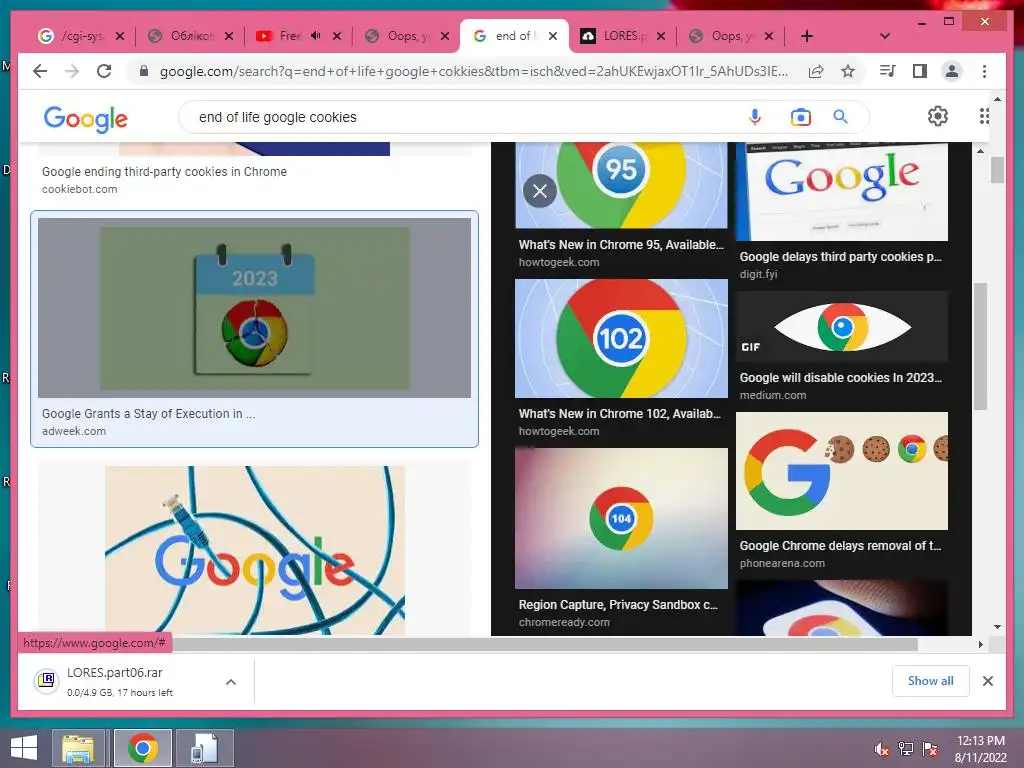Viewport: 1024px width, 768px height.
Task: Click the padlock site info icon
Action: tap(144, 71)
